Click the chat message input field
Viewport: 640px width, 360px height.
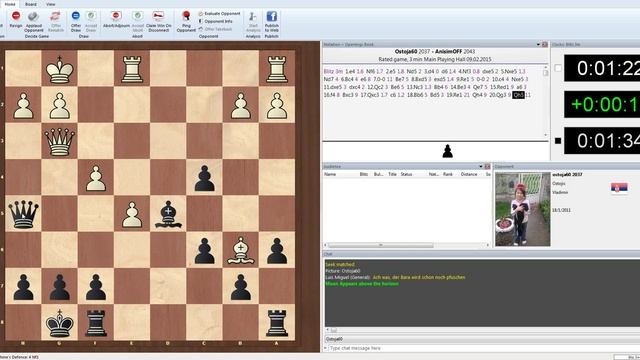484,348
